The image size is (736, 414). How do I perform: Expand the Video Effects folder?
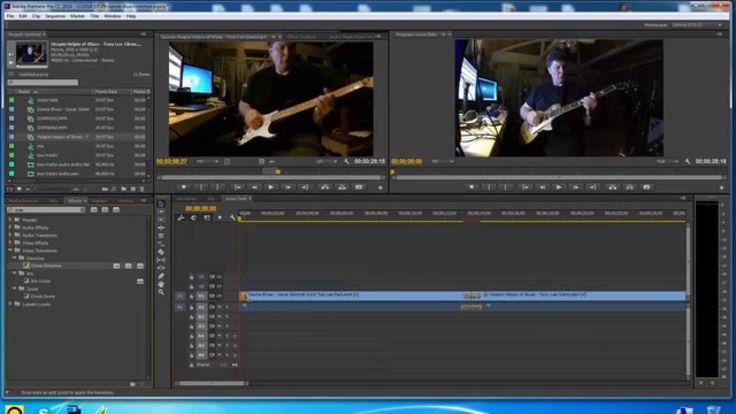tap(10, 243)
